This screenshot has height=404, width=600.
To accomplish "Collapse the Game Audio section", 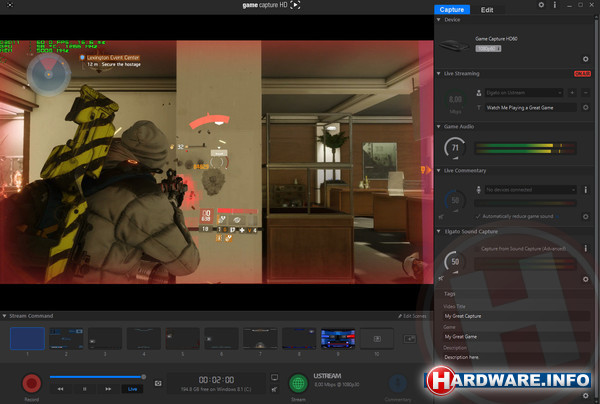I will (439, 126).
